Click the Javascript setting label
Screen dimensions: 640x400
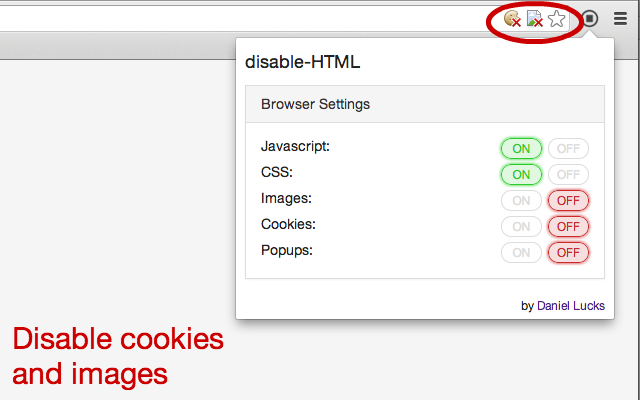[295, 146]
